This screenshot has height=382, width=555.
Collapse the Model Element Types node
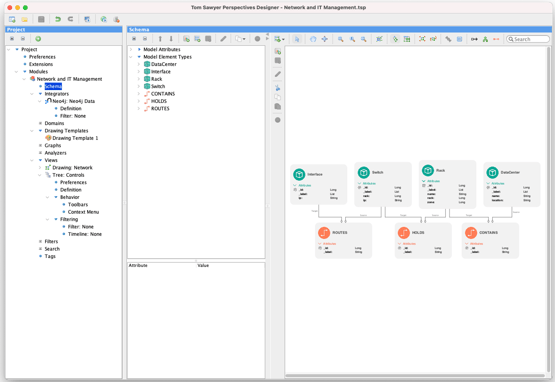(131, 57)
